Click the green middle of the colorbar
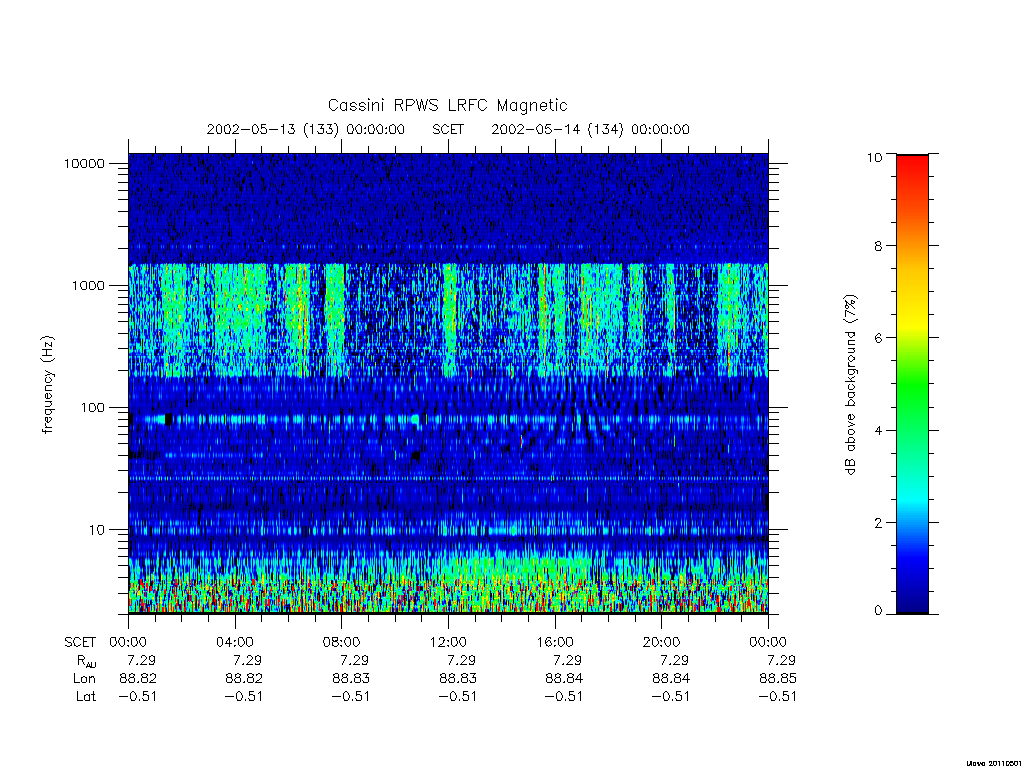The image size is (1024, 768). (912, 385)
